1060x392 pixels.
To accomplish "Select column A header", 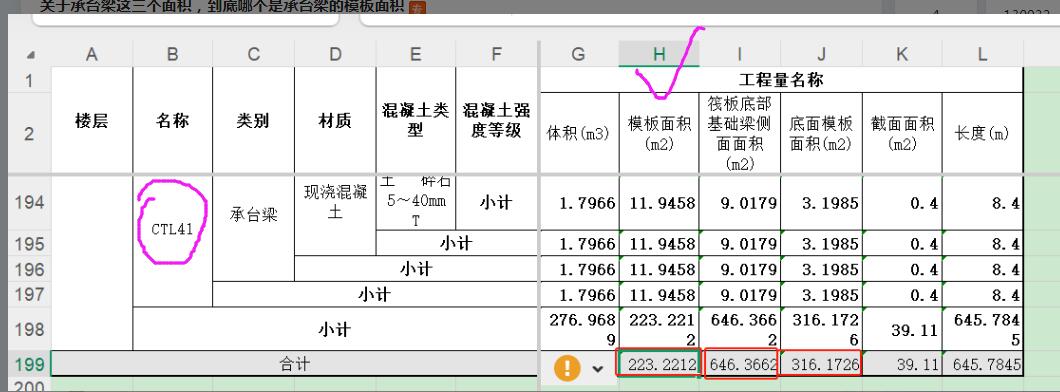I will [92, 54].
